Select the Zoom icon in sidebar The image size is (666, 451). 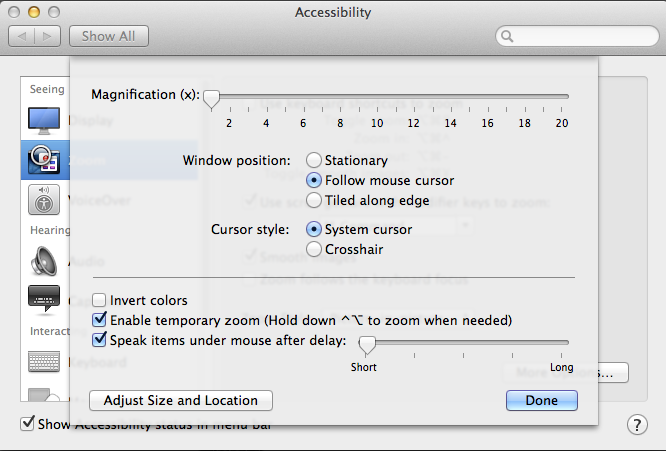point(43,160)
